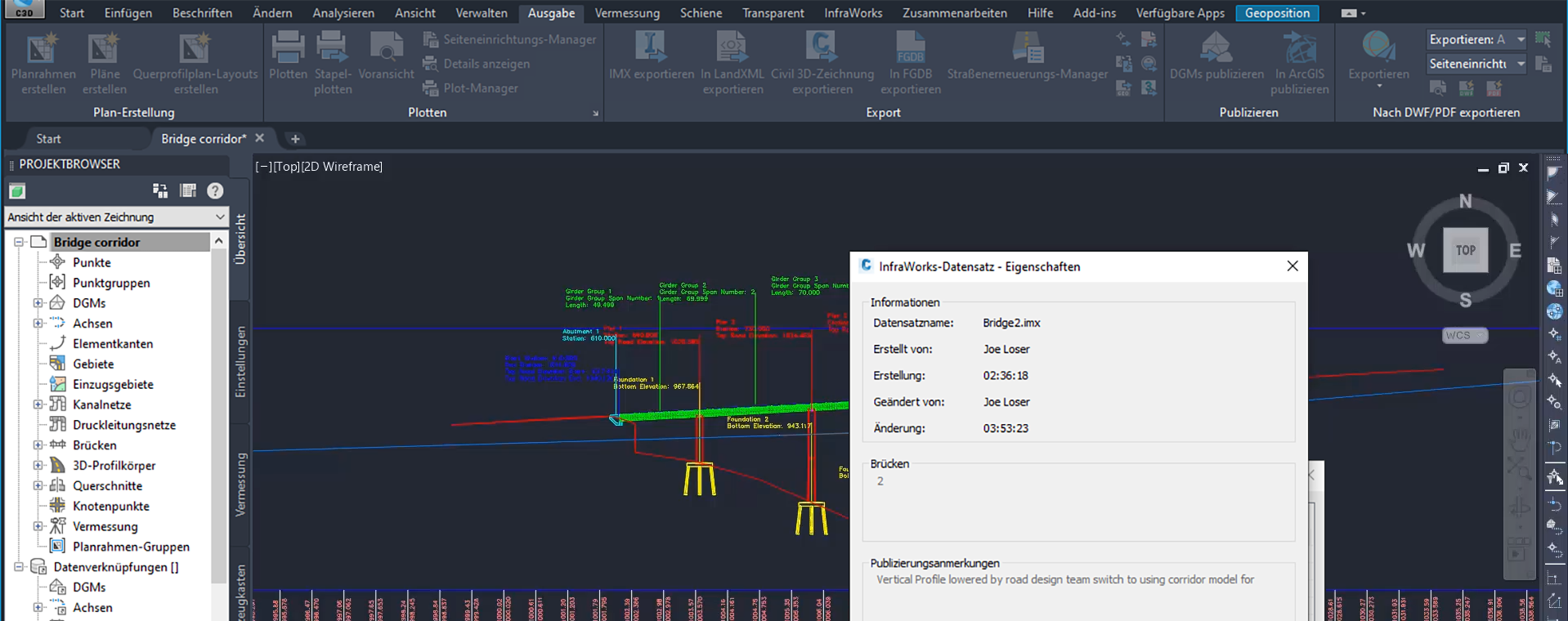Click DGMs publizieren

point(1216,56)
